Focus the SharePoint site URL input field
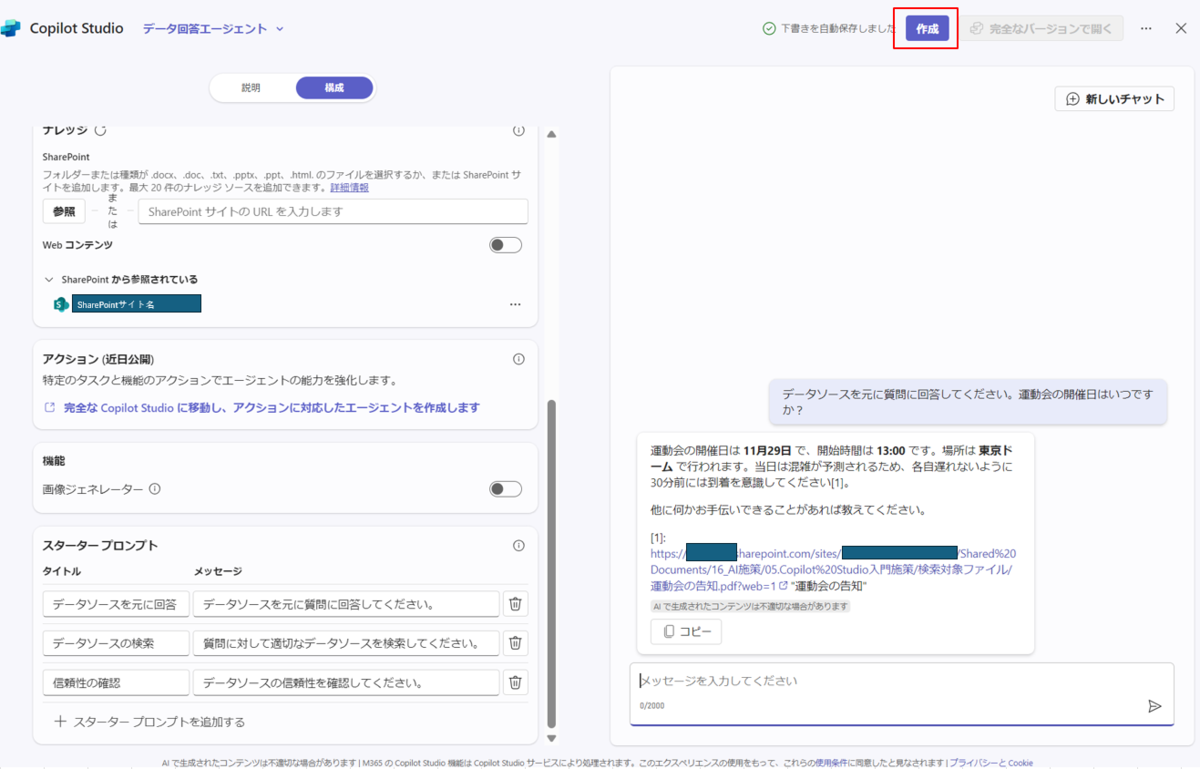This screenshot has width=1200, height=769. click(333, 212)
